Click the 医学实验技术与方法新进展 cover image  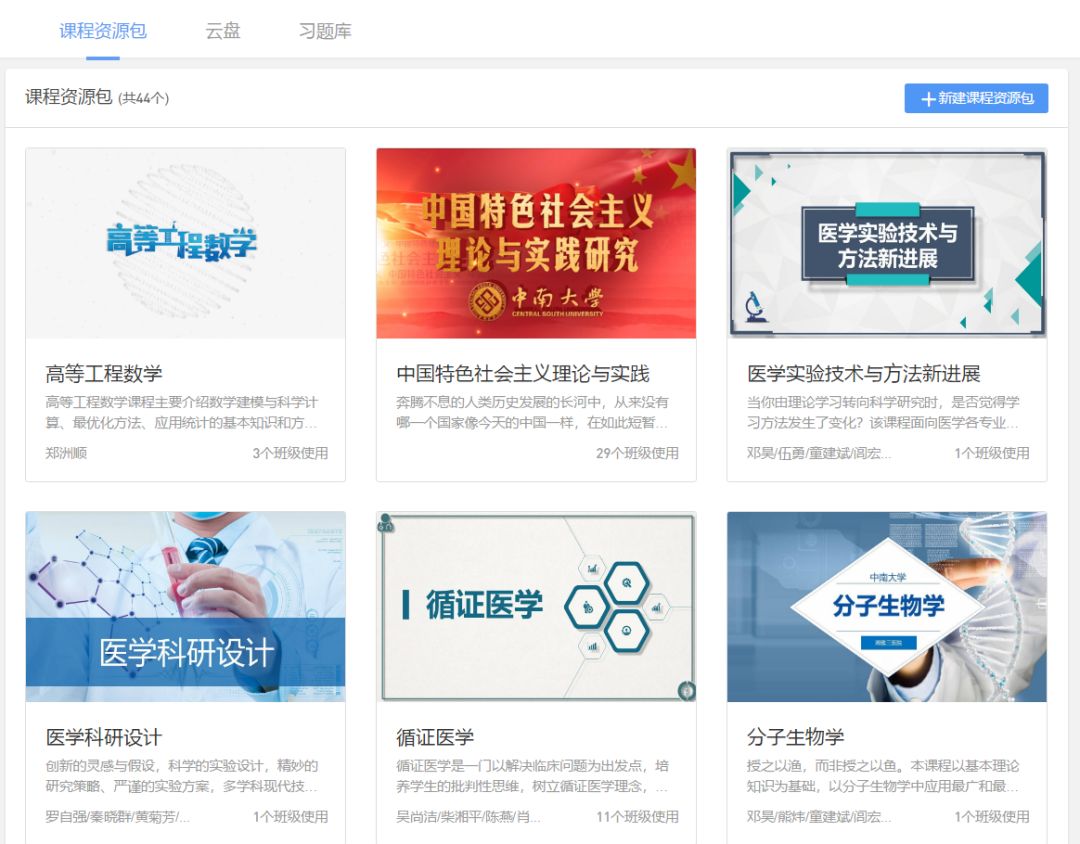[887, 243]
